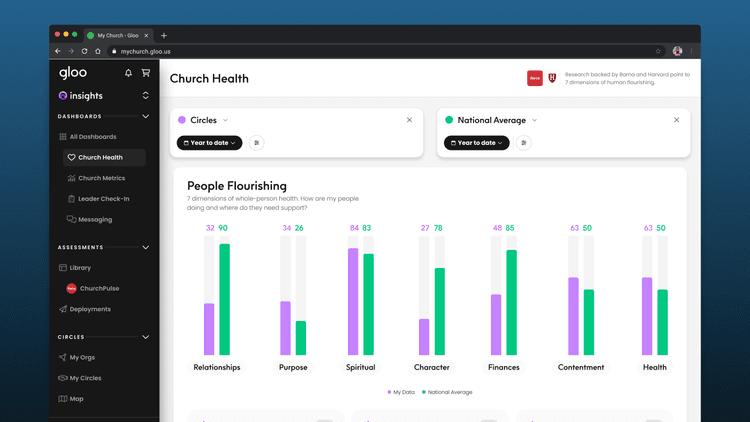Expand the insights product switcher

146,96
